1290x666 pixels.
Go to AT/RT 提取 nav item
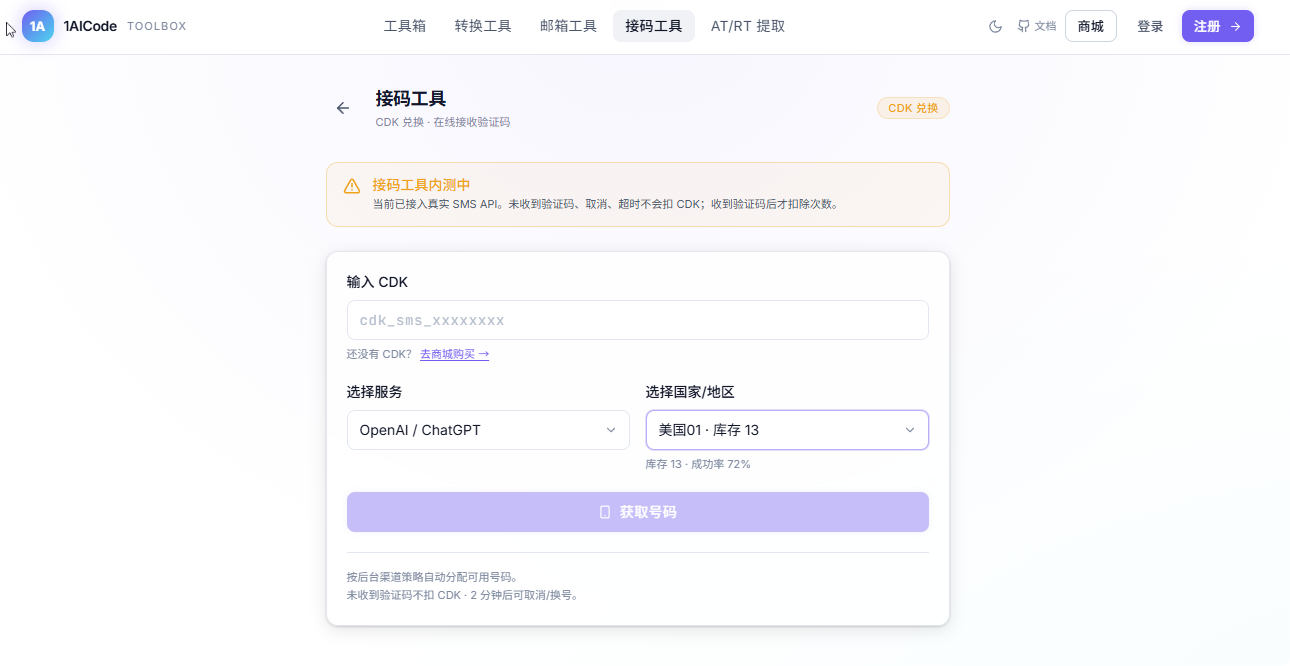[748, 26]
